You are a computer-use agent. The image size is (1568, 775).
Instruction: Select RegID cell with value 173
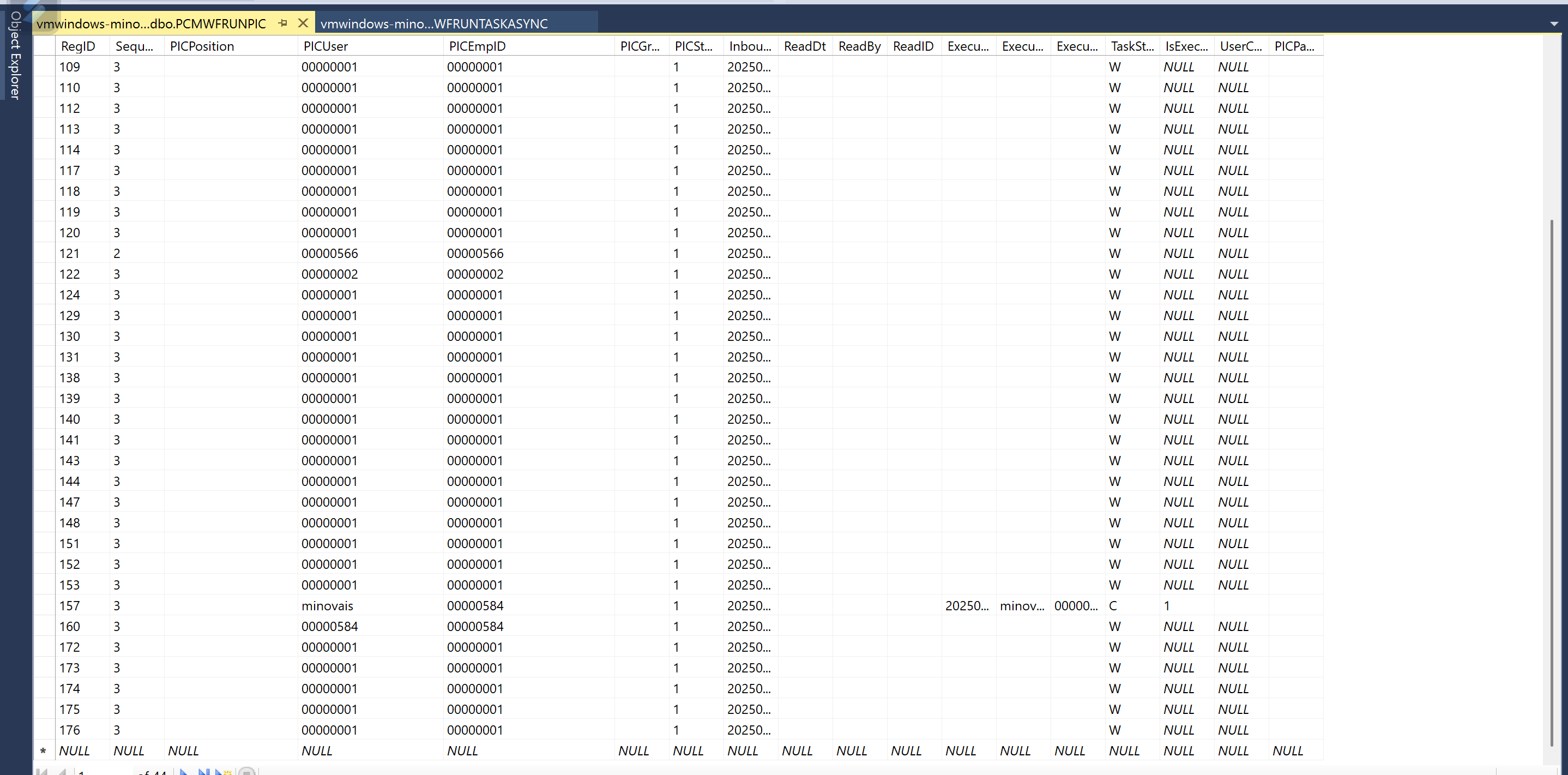pyautogui.click(x=82, y=668)
